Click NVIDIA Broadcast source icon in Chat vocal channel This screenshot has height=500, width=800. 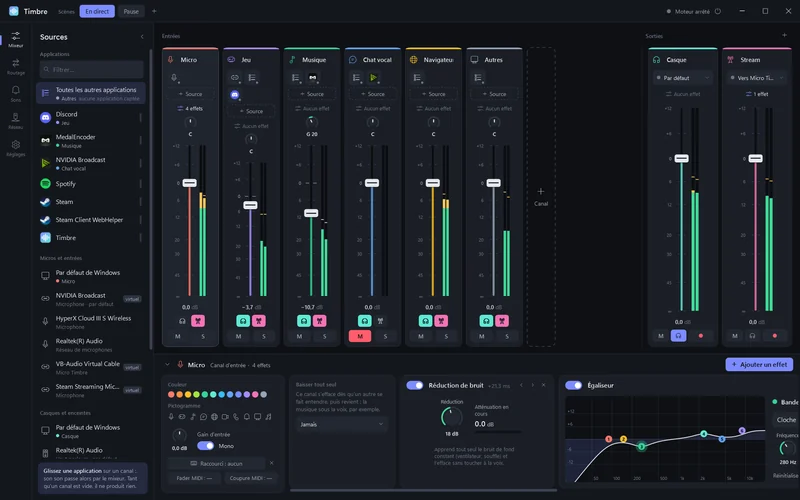(373, 78)
